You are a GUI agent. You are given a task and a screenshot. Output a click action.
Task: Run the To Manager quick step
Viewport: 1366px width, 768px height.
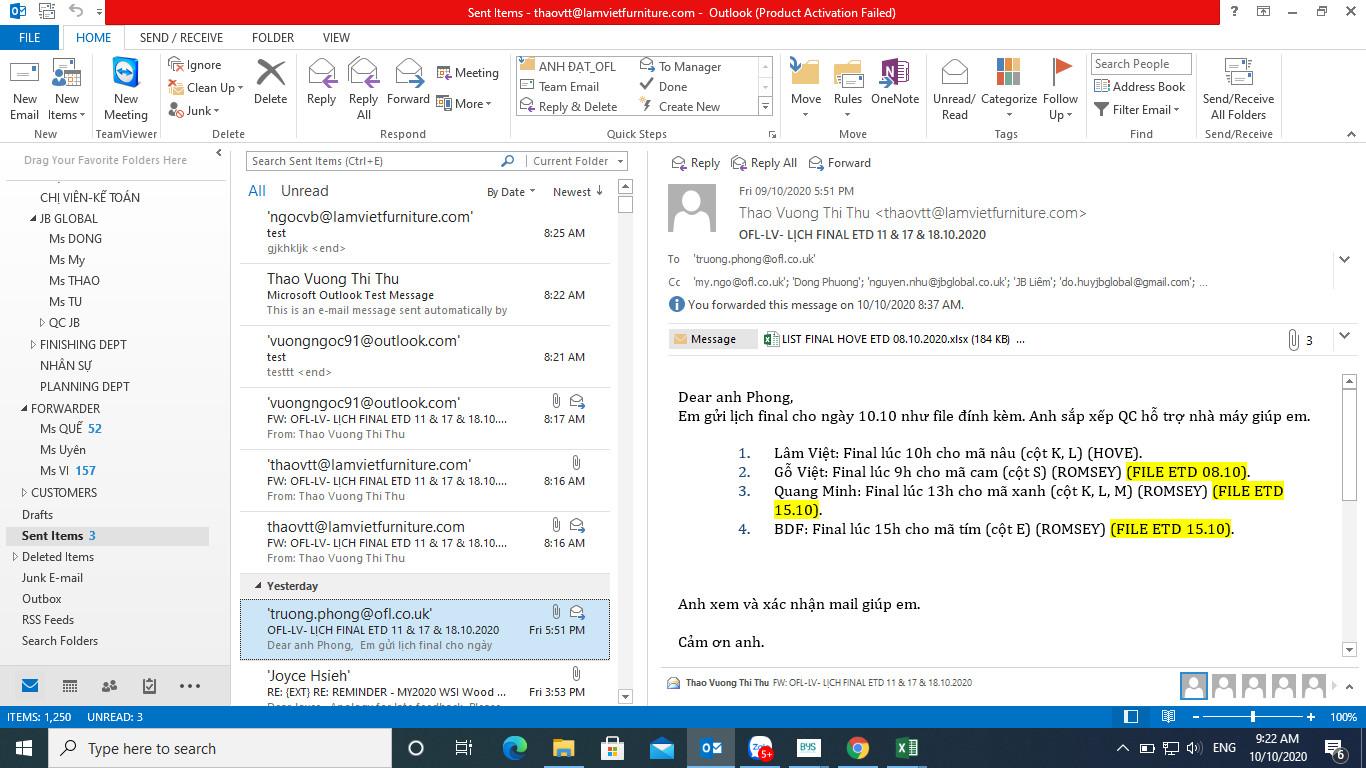[x=680, y=67]
